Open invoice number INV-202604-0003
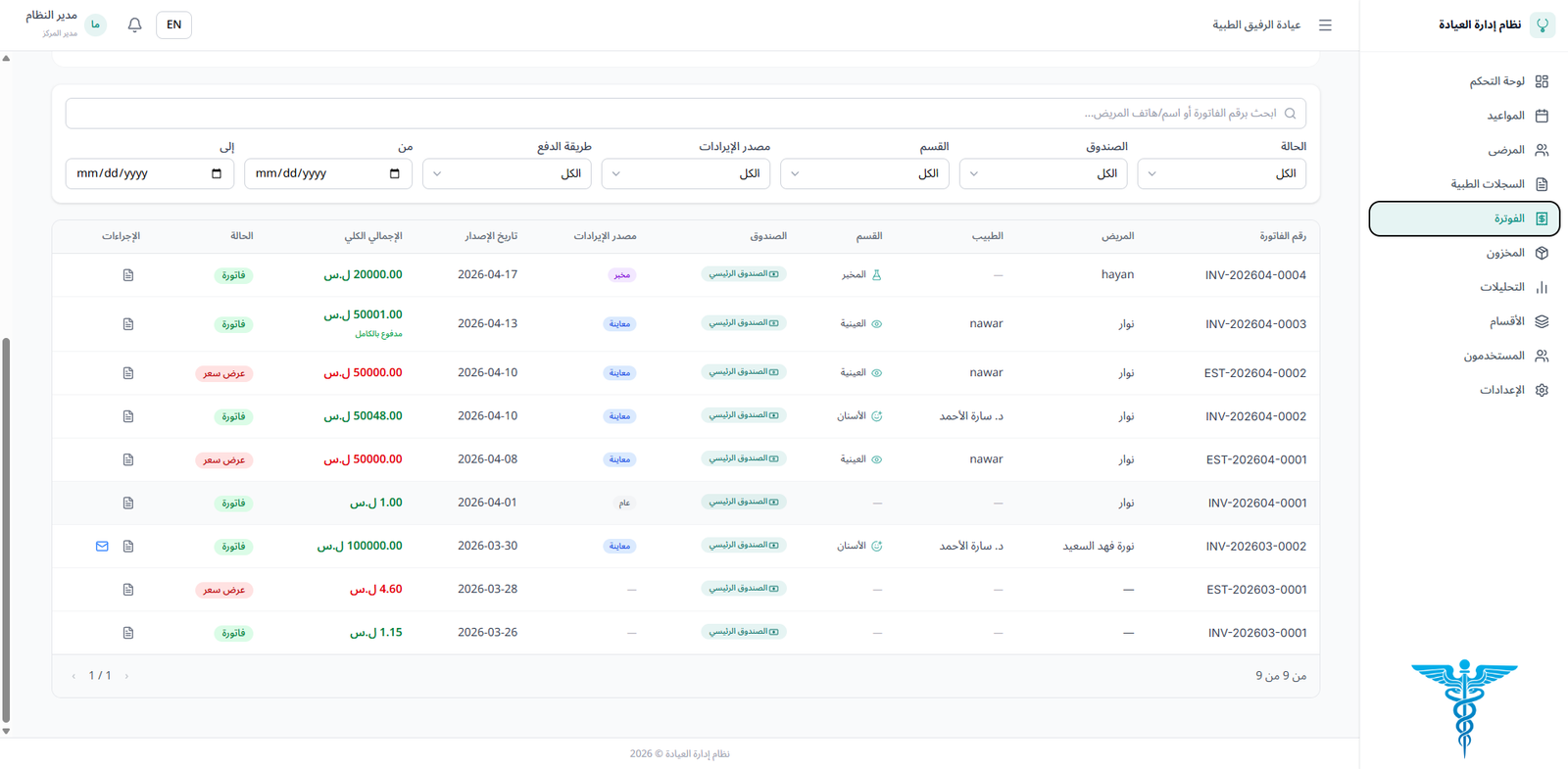 pyautogui.click(x=1255, y=324)
